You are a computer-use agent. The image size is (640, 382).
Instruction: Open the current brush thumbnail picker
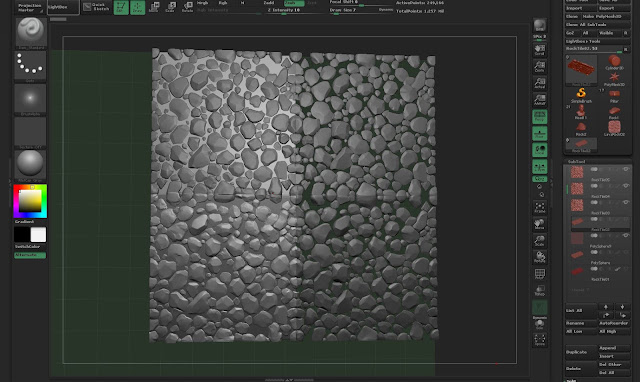click(31, 32)
